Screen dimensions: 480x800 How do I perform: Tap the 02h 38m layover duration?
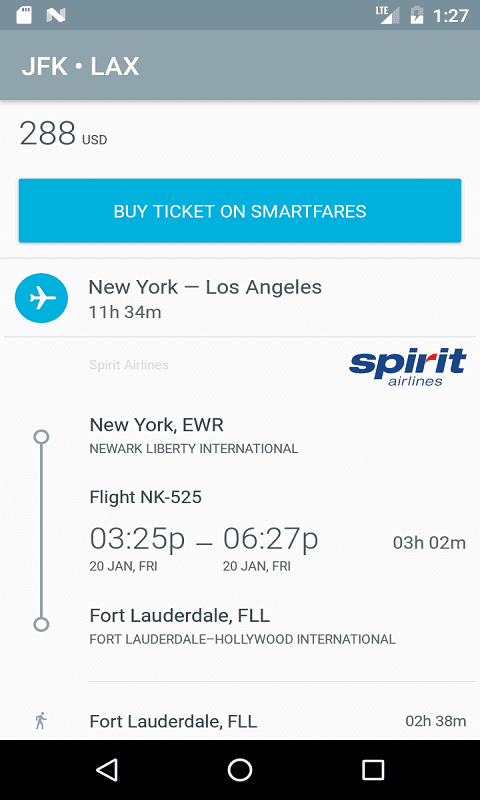coord(436,721)
